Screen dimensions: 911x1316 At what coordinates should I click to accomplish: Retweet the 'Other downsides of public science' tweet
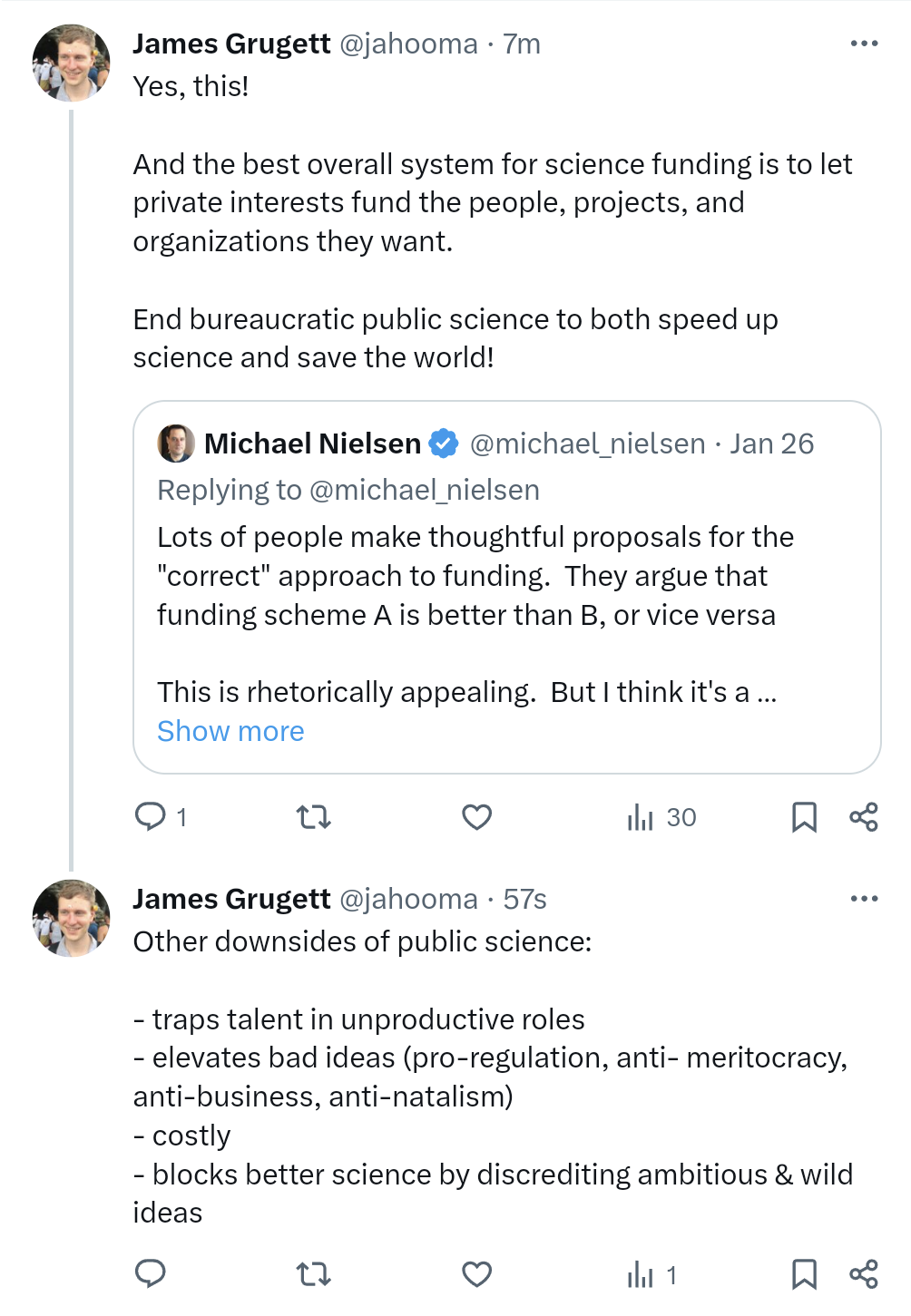314,1275
